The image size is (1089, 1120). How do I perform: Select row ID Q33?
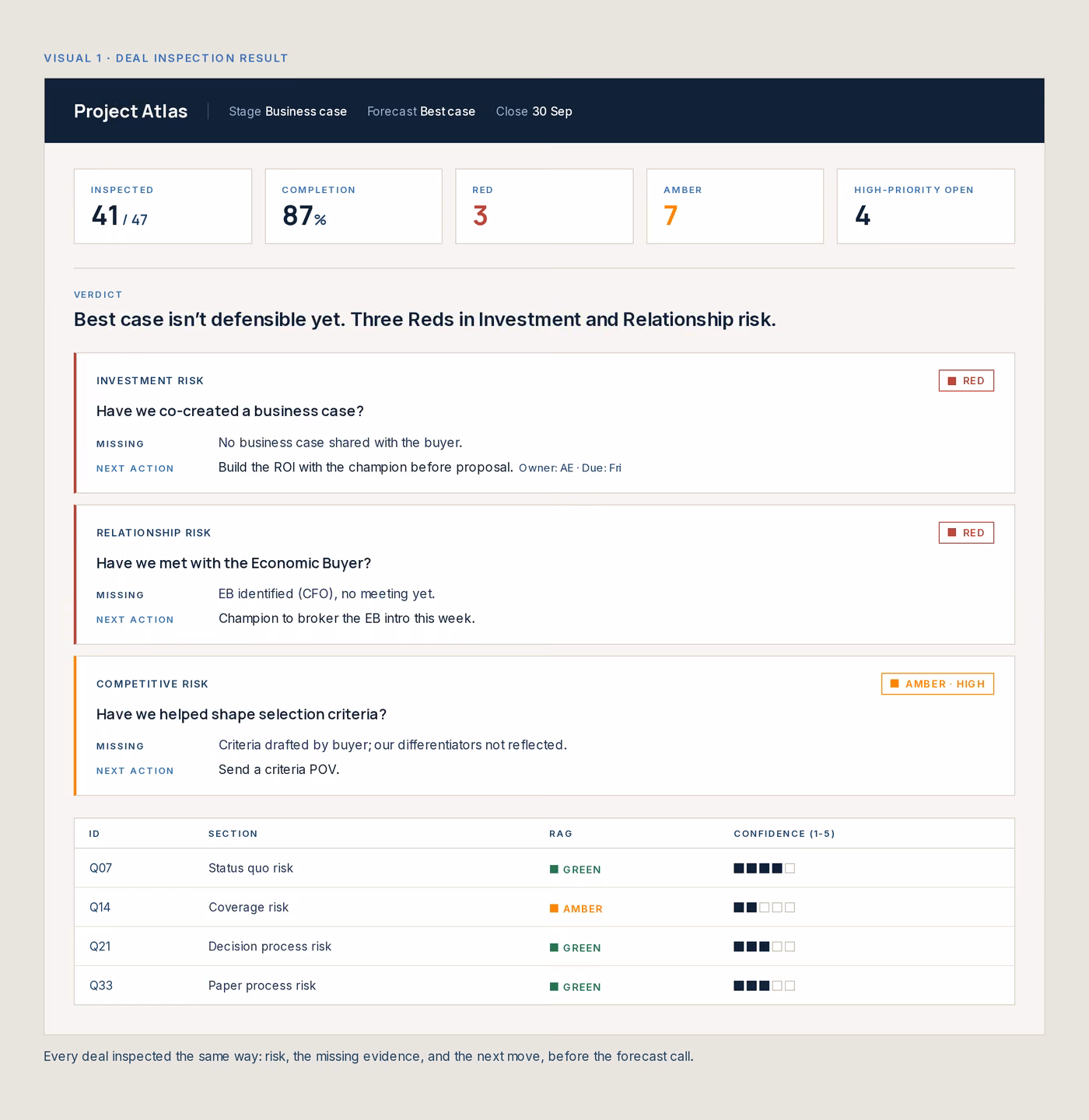pos(101,985)
